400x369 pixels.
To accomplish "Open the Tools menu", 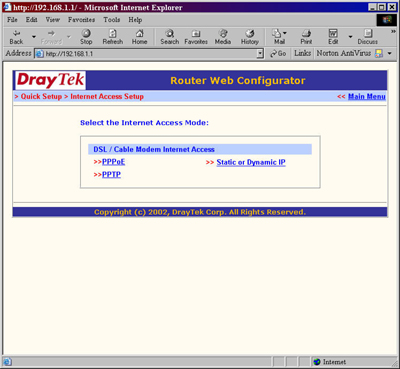I will (x=111, y=20).
